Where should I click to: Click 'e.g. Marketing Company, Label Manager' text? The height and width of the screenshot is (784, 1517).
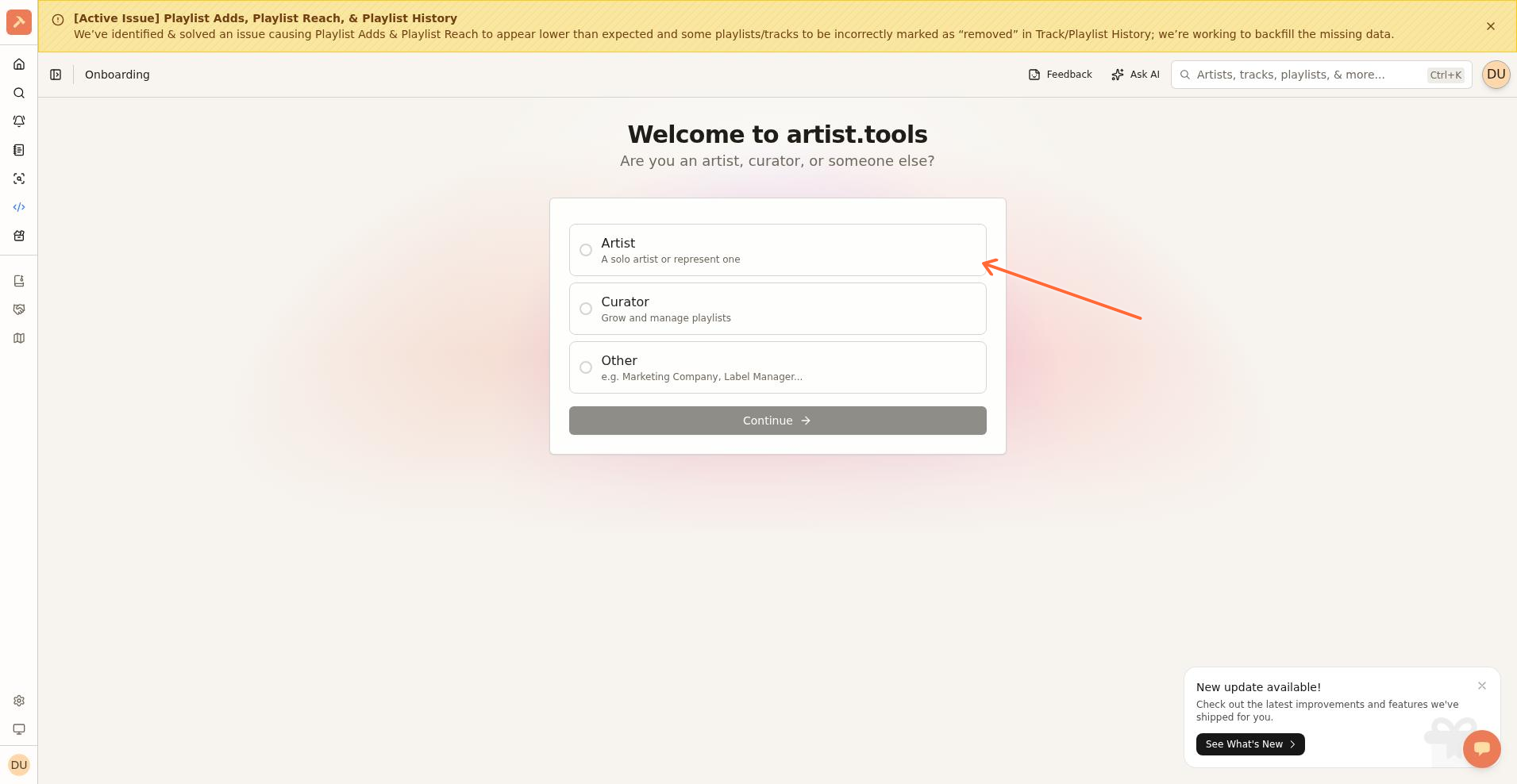pos(702,377)
